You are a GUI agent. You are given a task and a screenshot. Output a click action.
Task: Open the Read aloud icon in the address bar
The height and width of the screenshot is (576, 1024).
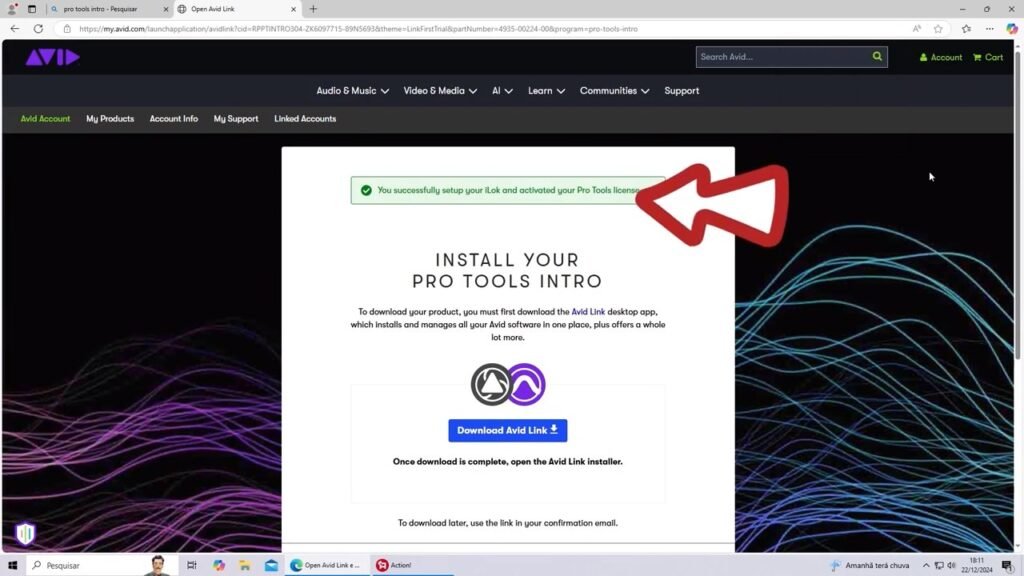917,29
